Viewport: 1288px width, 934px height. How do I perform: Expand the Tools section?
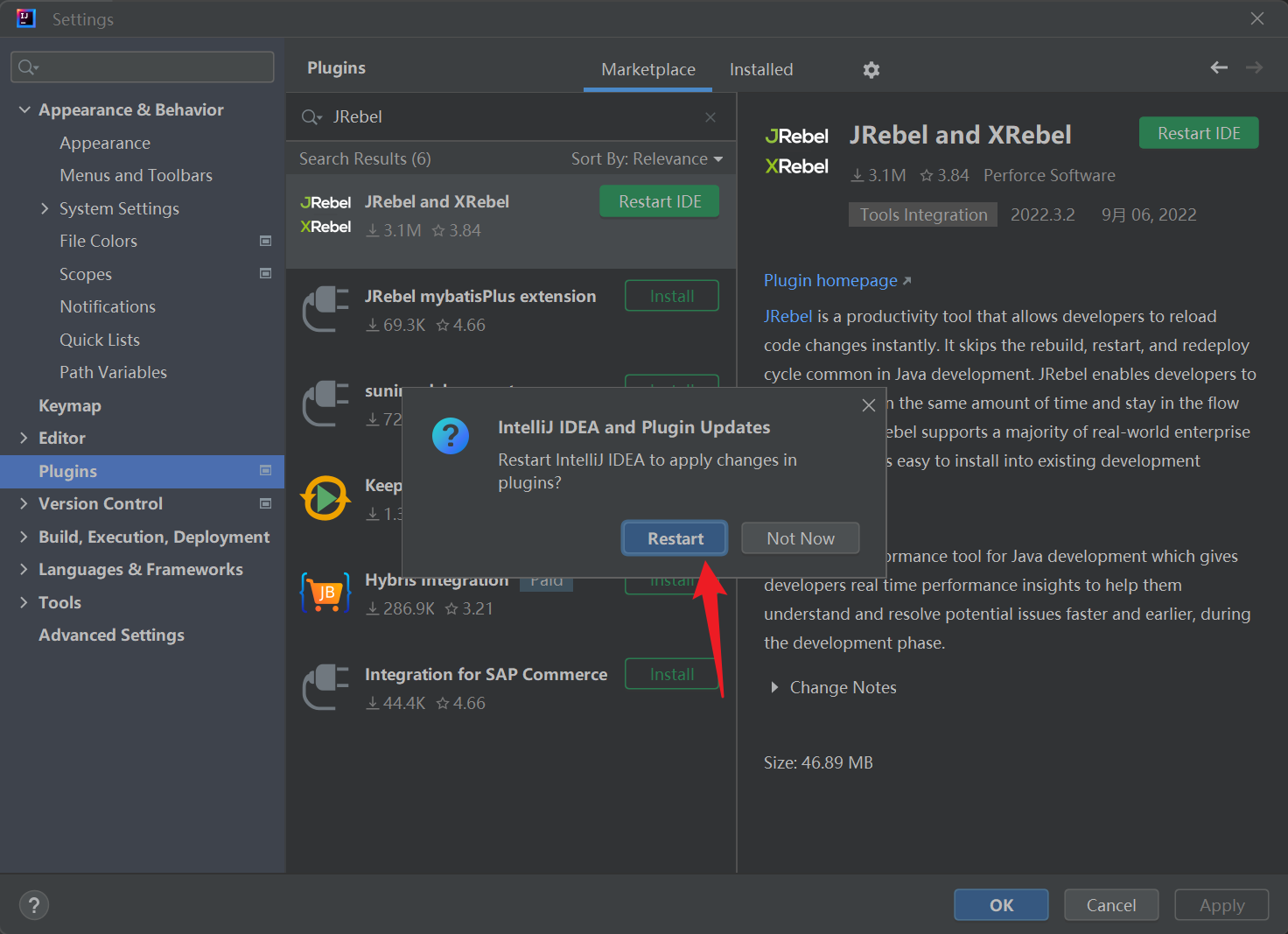pos(24,602)
